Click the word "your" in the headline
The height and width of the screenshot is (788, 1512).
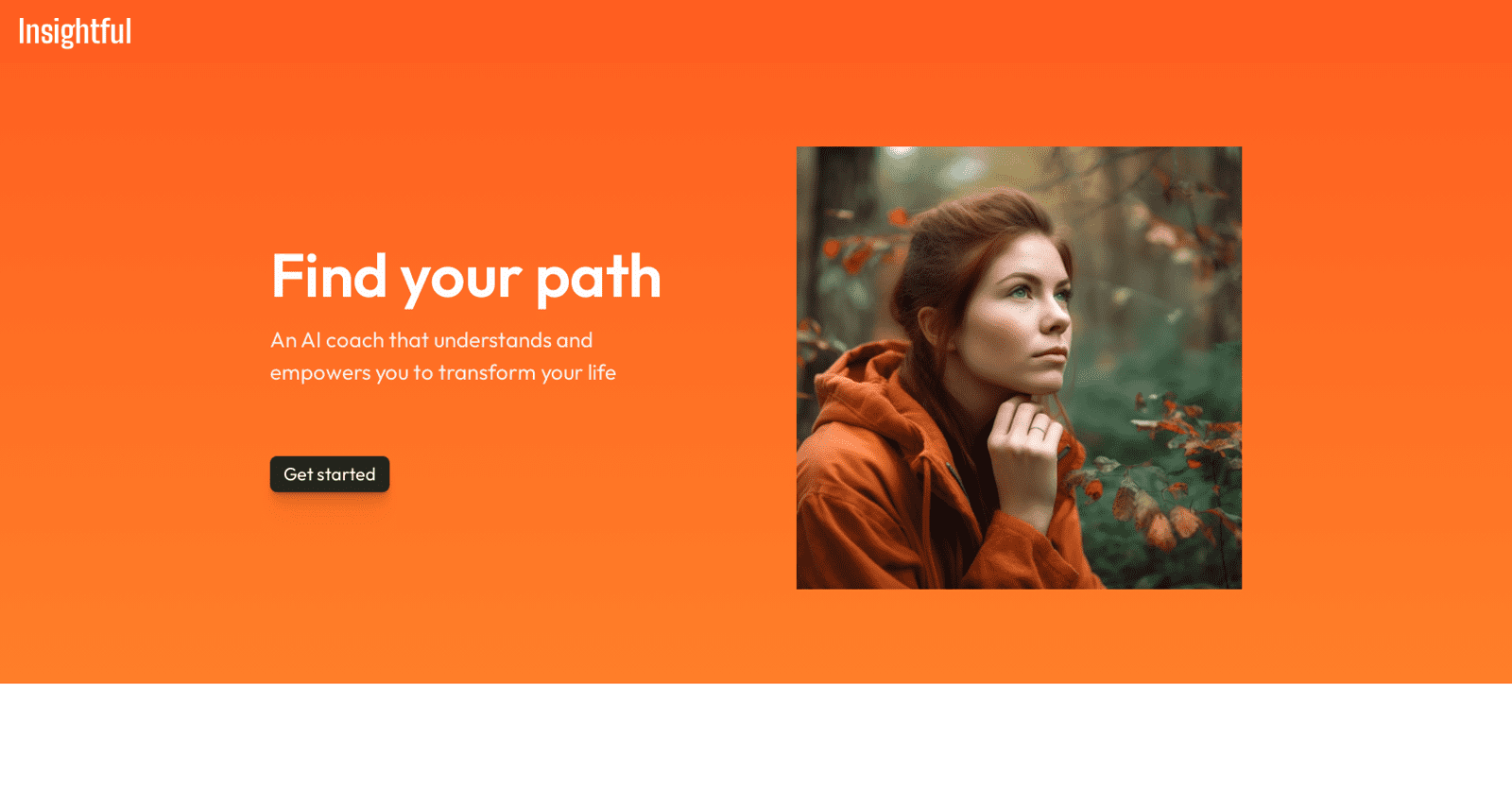pyautogui.click(x=461, y=282)
